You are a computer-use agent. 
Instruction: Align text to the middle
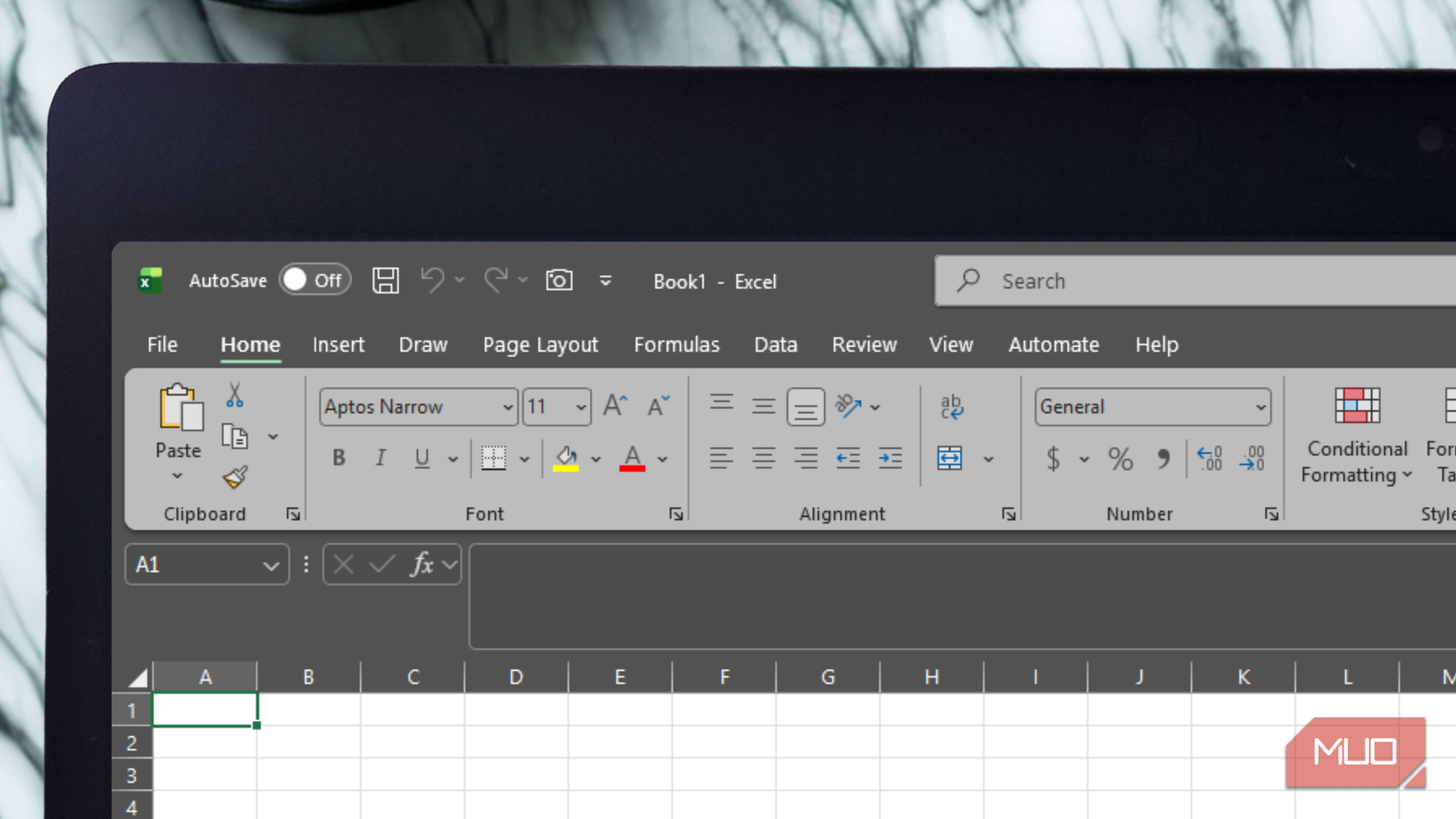pyautogui.click(x=763, y=406)
